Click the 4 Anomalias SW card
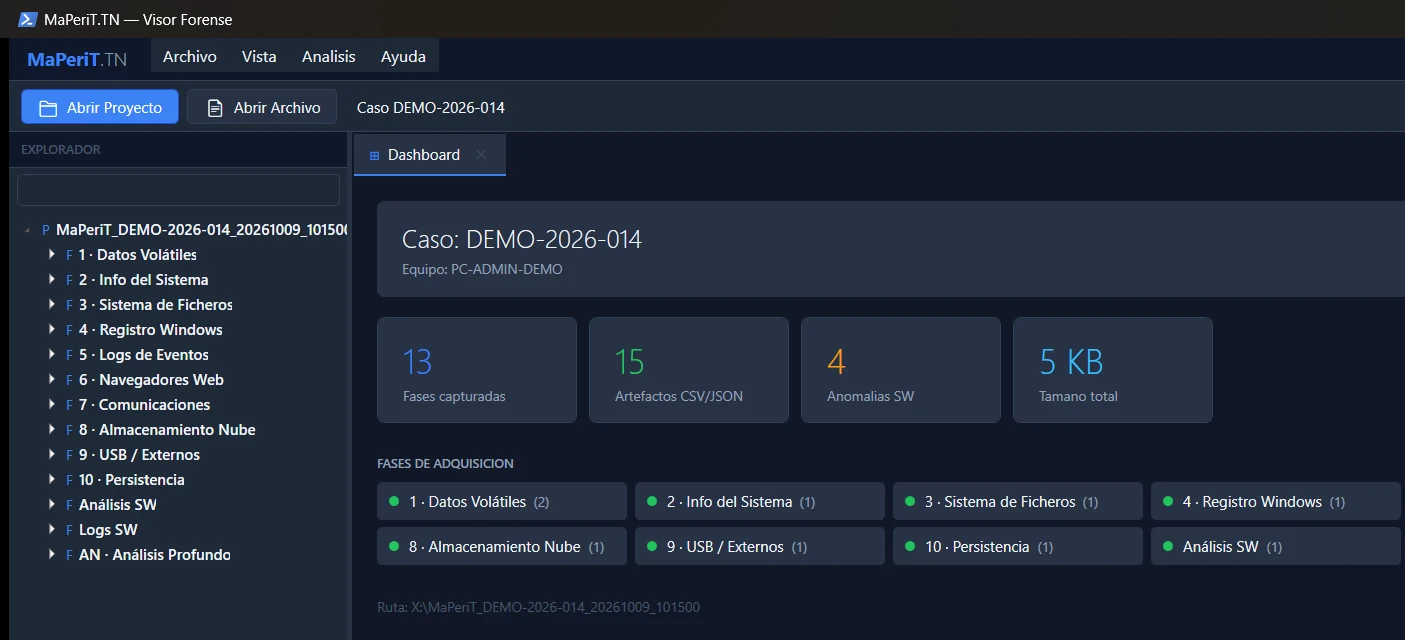Image resolution: width=1405 pixels, height=640 pixels. (x=901, y=370)
